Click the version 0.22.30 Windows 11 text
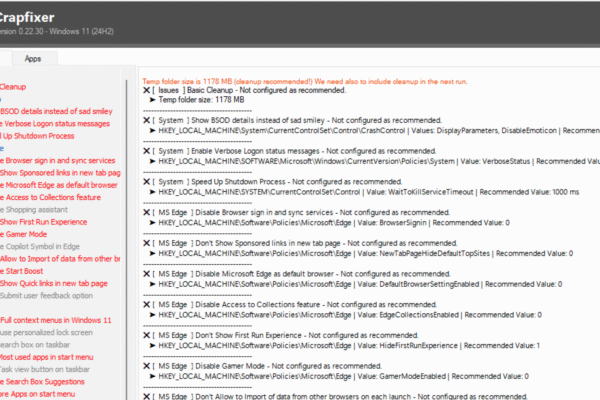The width and height of the screenshot is (600, 400). pos(57,31)
